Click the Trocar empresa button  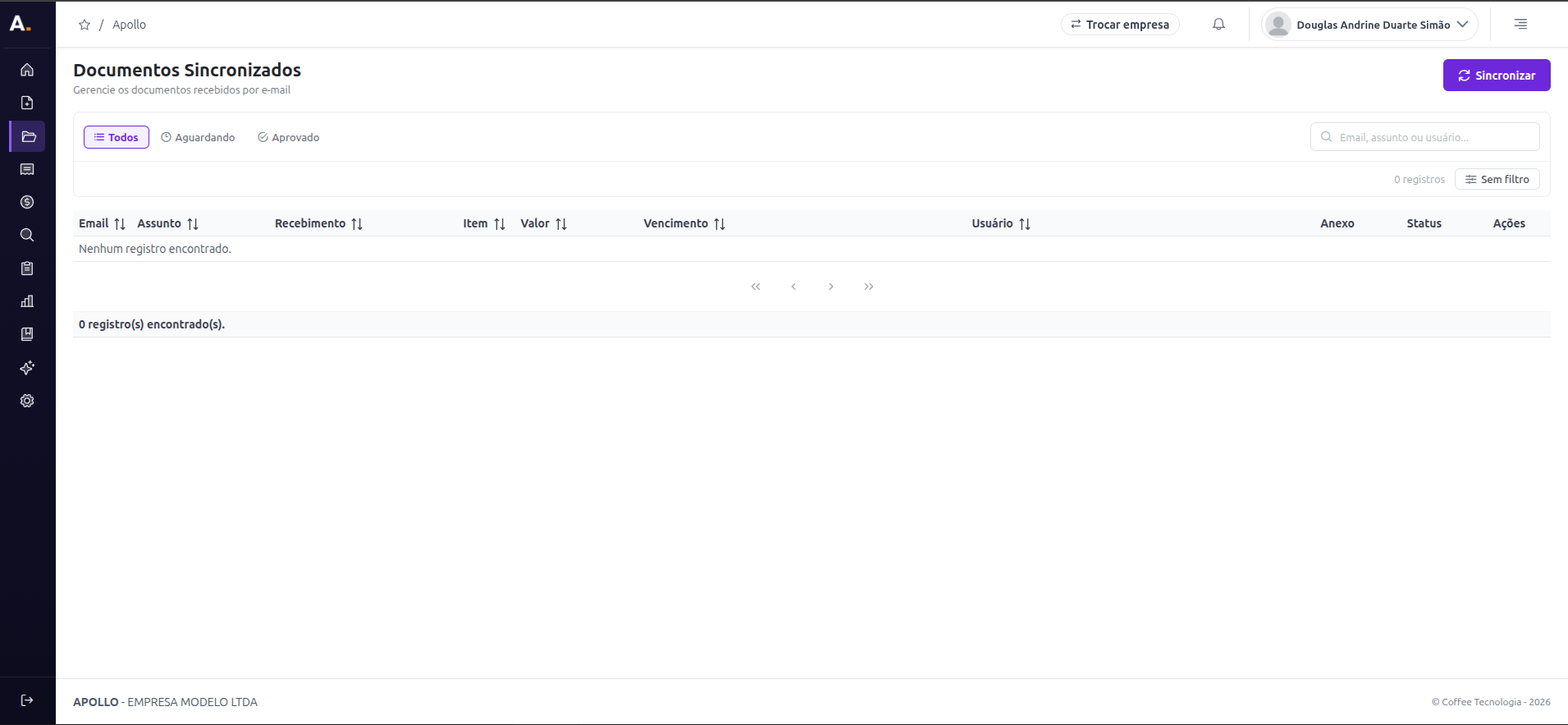pyautogui.click(x=1120, y=25)
